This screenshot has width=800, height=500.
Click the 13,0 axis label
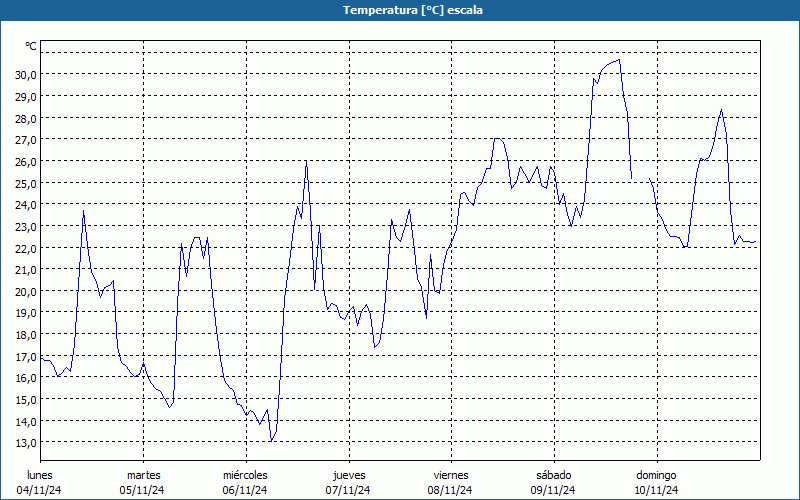point(27,443)
